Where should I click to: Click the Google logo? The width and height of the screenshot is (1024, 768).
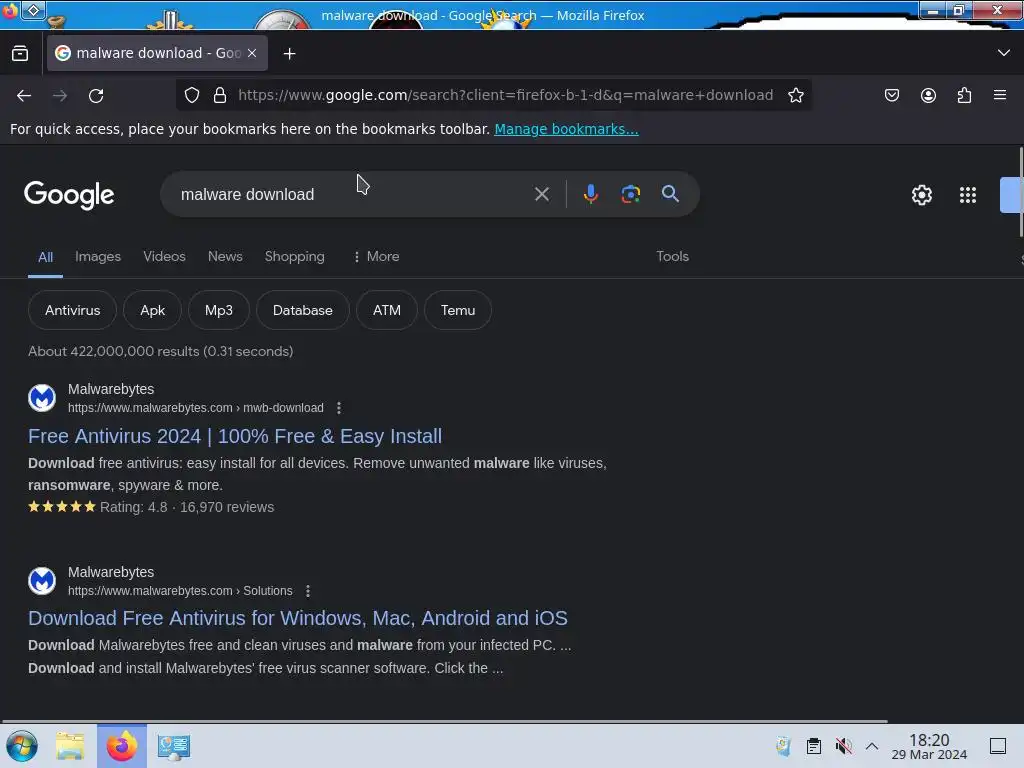[69, 195]
